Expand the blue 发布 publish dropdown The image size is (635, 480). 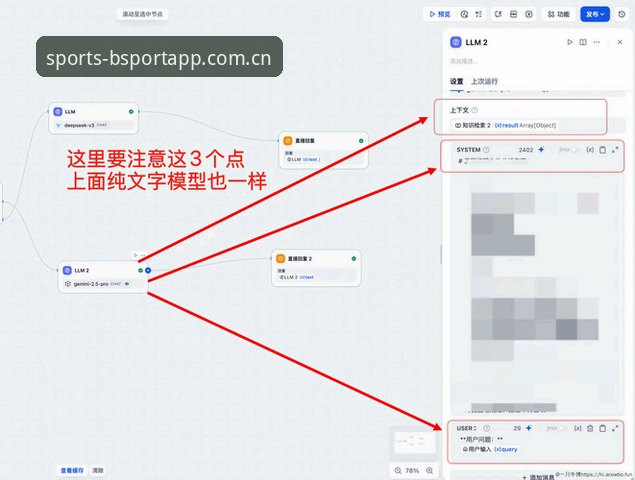[x=595, y=14]
